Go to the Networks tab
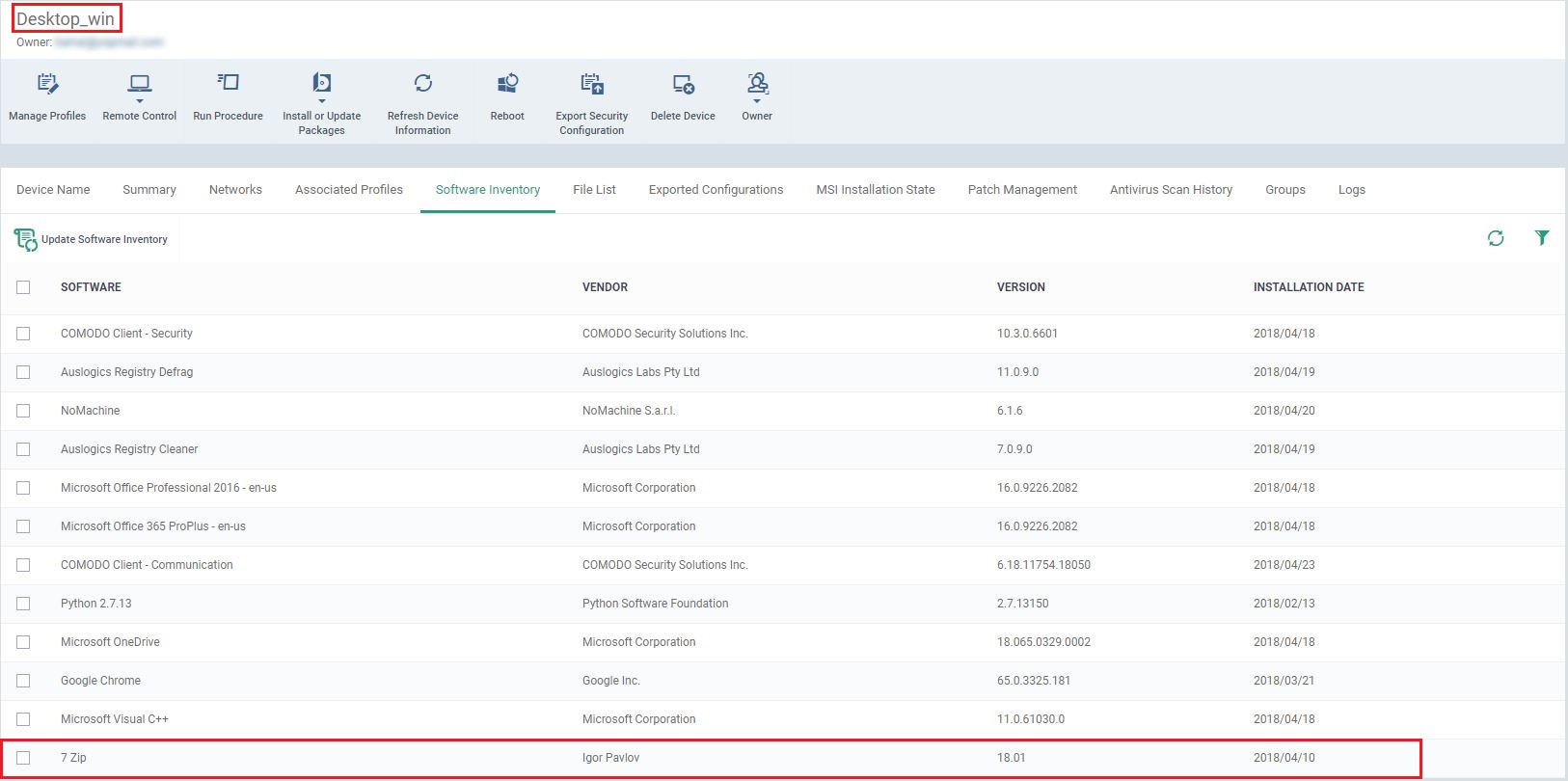The image size is (1568, 781). click(235, 190)
